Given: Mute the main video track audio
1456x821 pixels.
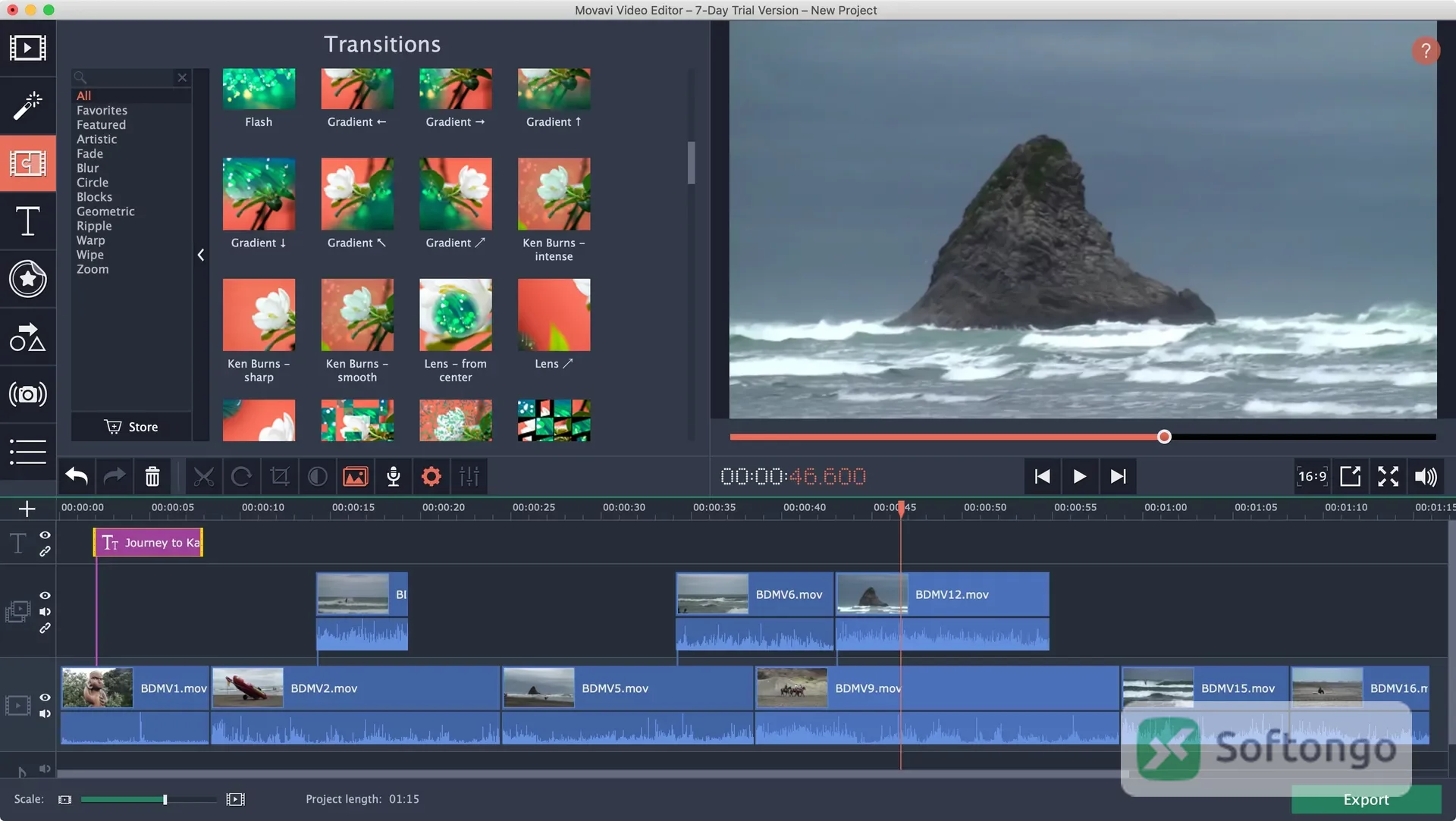Looking at the screenshot, I should pos(45,713).
